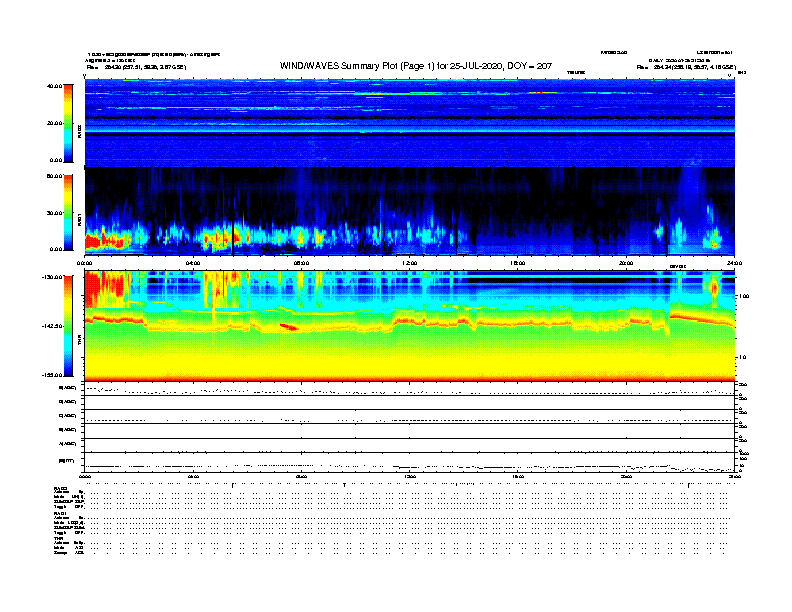This screenshot has width=792, height=612.
Task: Click the -130.00 label on TNR scale
Action: (52, 277)
